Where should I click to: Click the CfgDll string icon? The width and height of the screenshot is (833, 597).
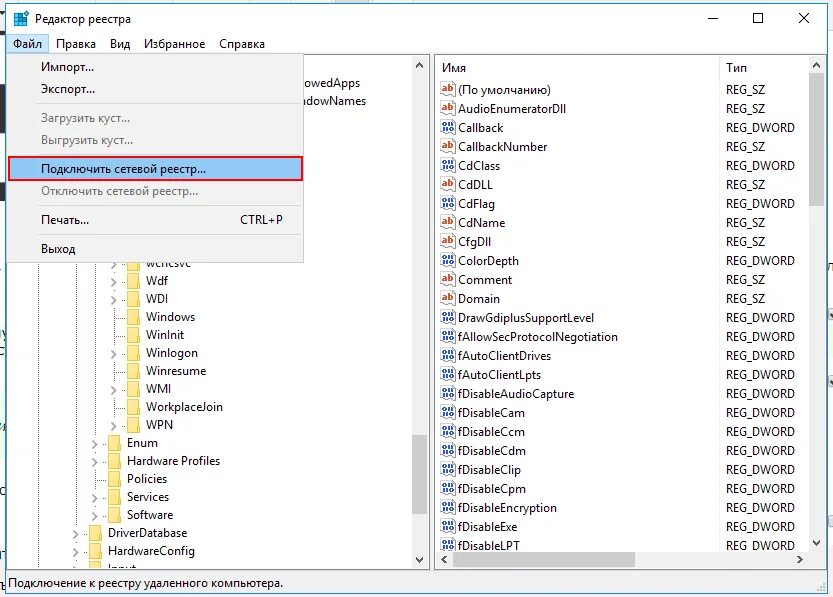tap(448, 241)
